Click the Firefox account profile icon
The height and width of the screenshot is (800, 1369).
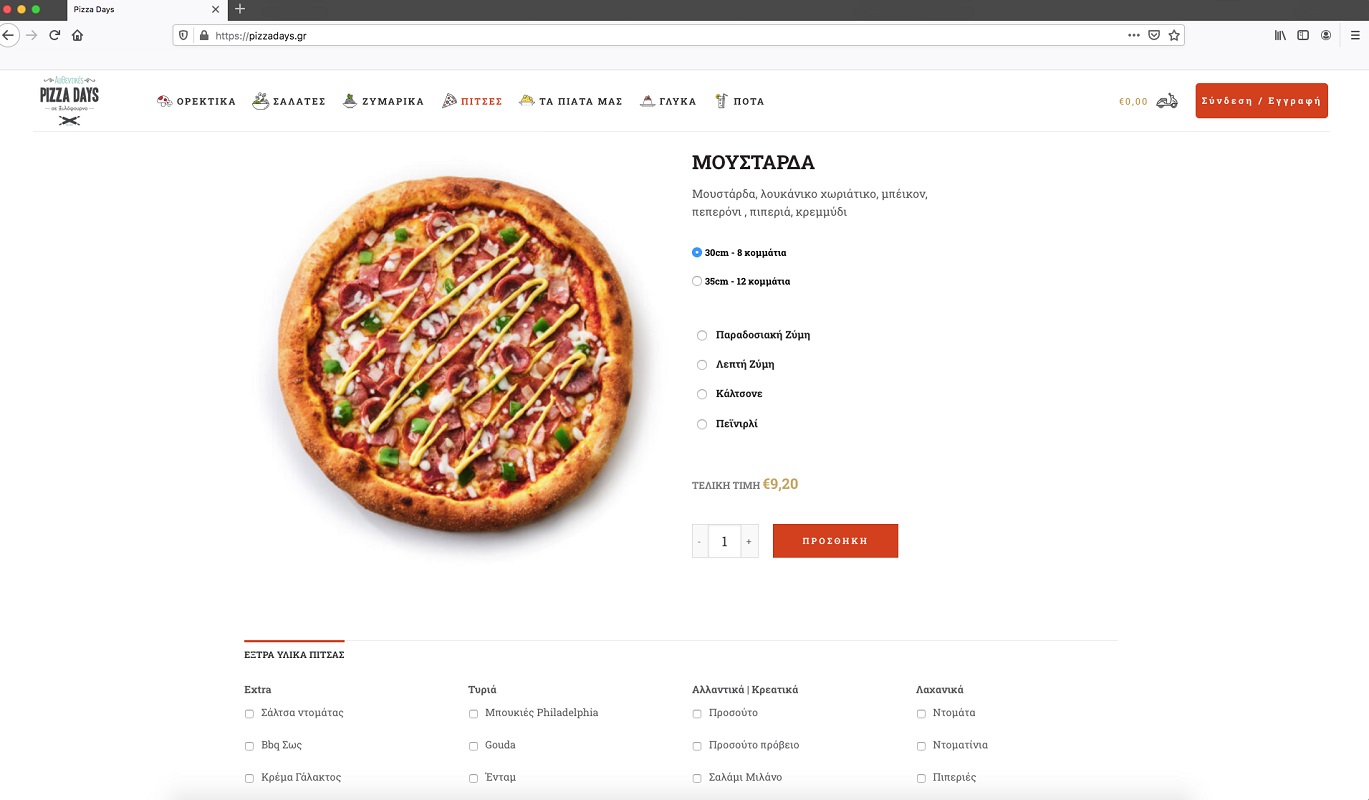coord(1326,35)
